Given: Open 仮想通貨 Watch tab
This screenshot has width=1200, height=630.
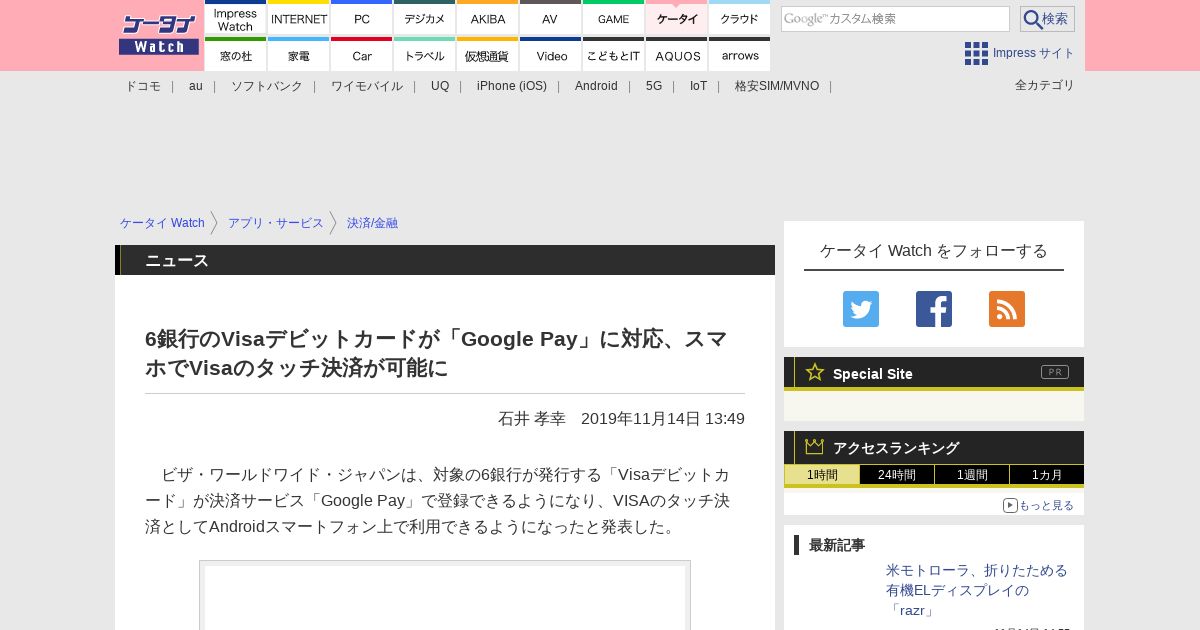Looking at the screenshot, I should pos(488,55).
